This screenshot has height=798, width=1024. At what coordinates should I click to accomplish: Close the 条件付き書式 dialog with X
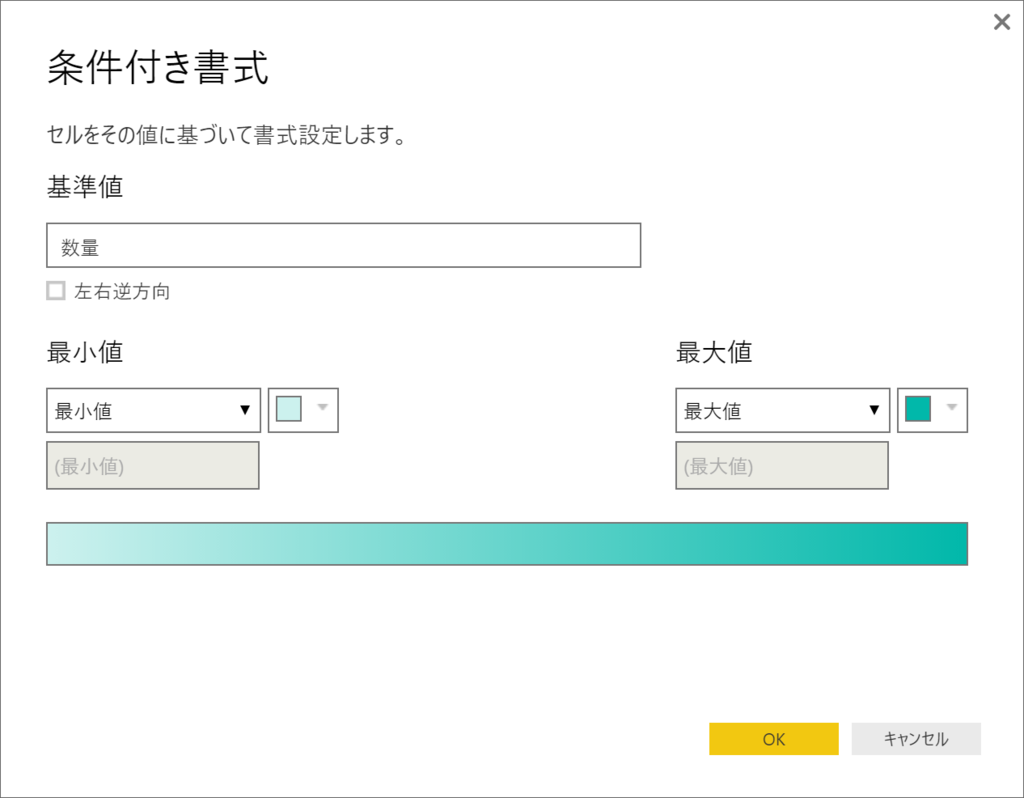pos(1001,22)
